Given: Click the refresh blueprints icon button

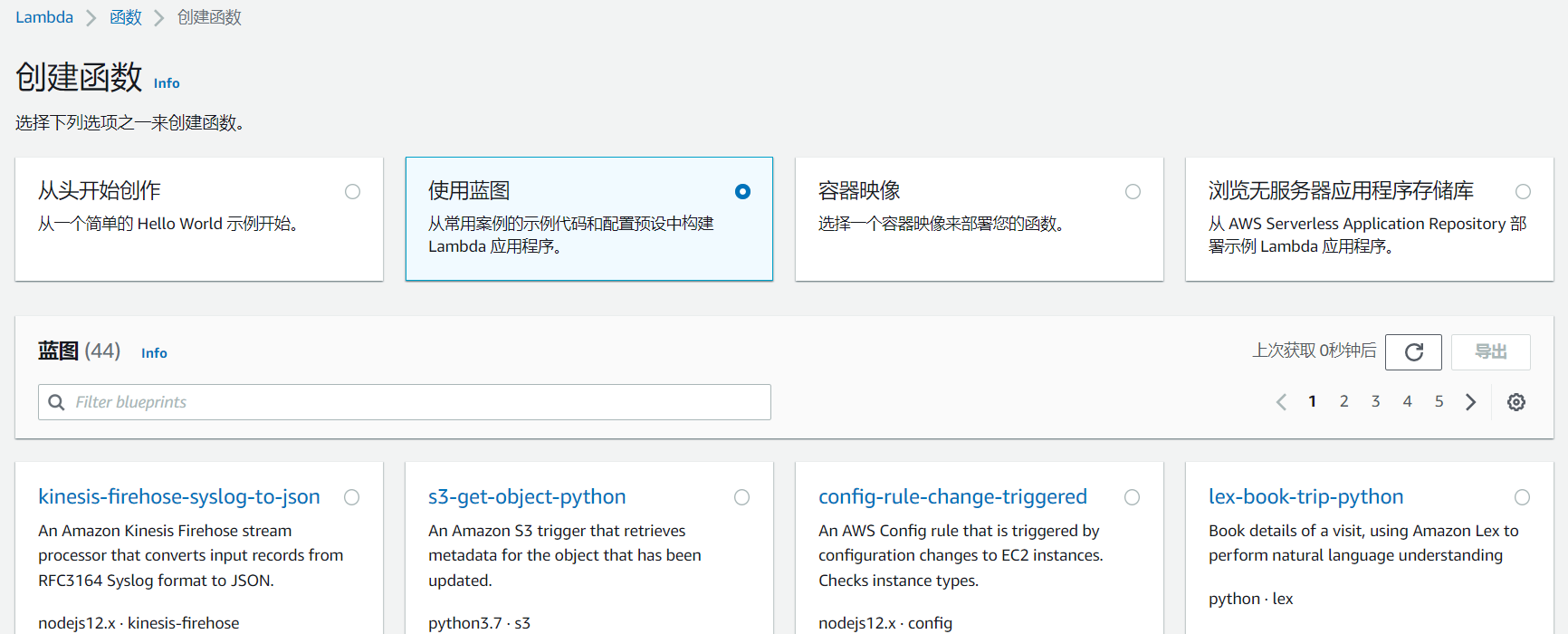Looking at the screenshot, I should click(1413, 352).
